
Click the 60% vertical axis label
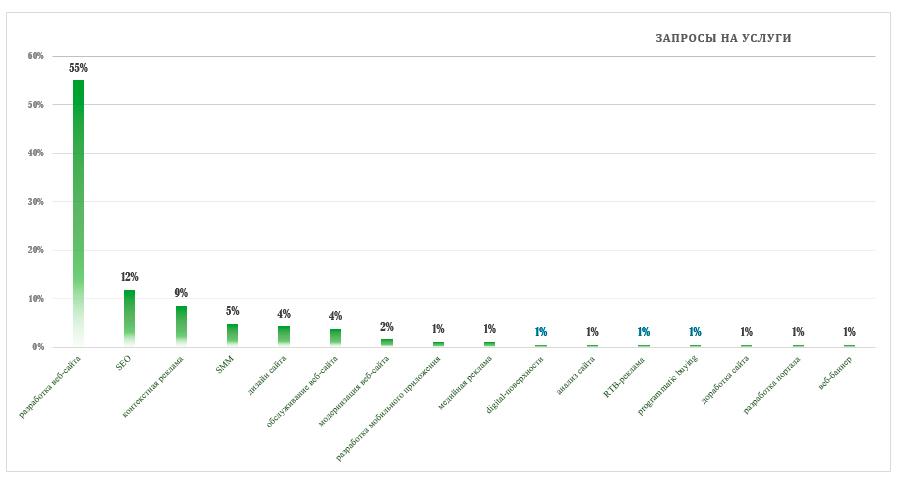36,56
